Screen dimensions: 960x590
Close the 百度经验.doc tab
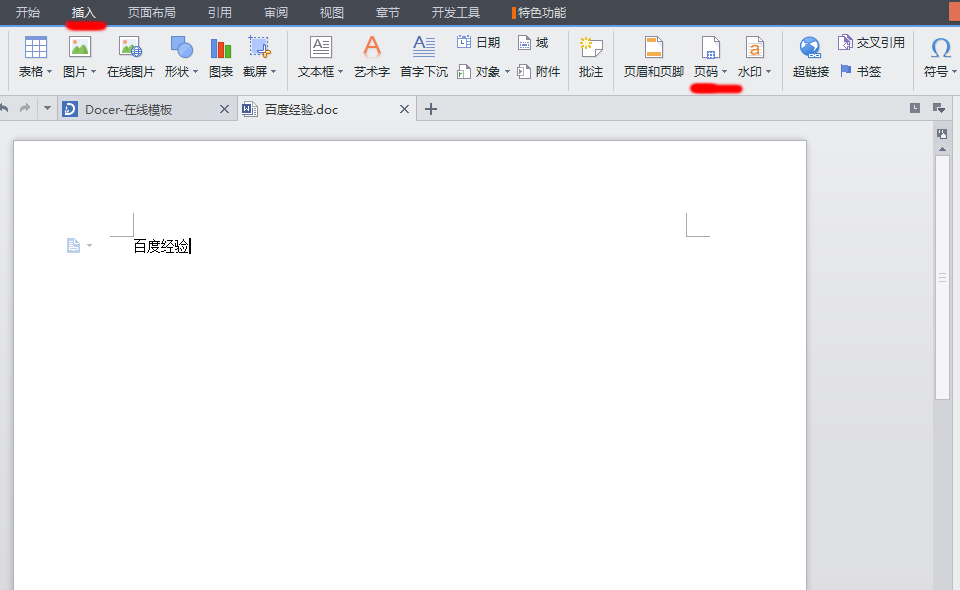(x=404, y=109)
